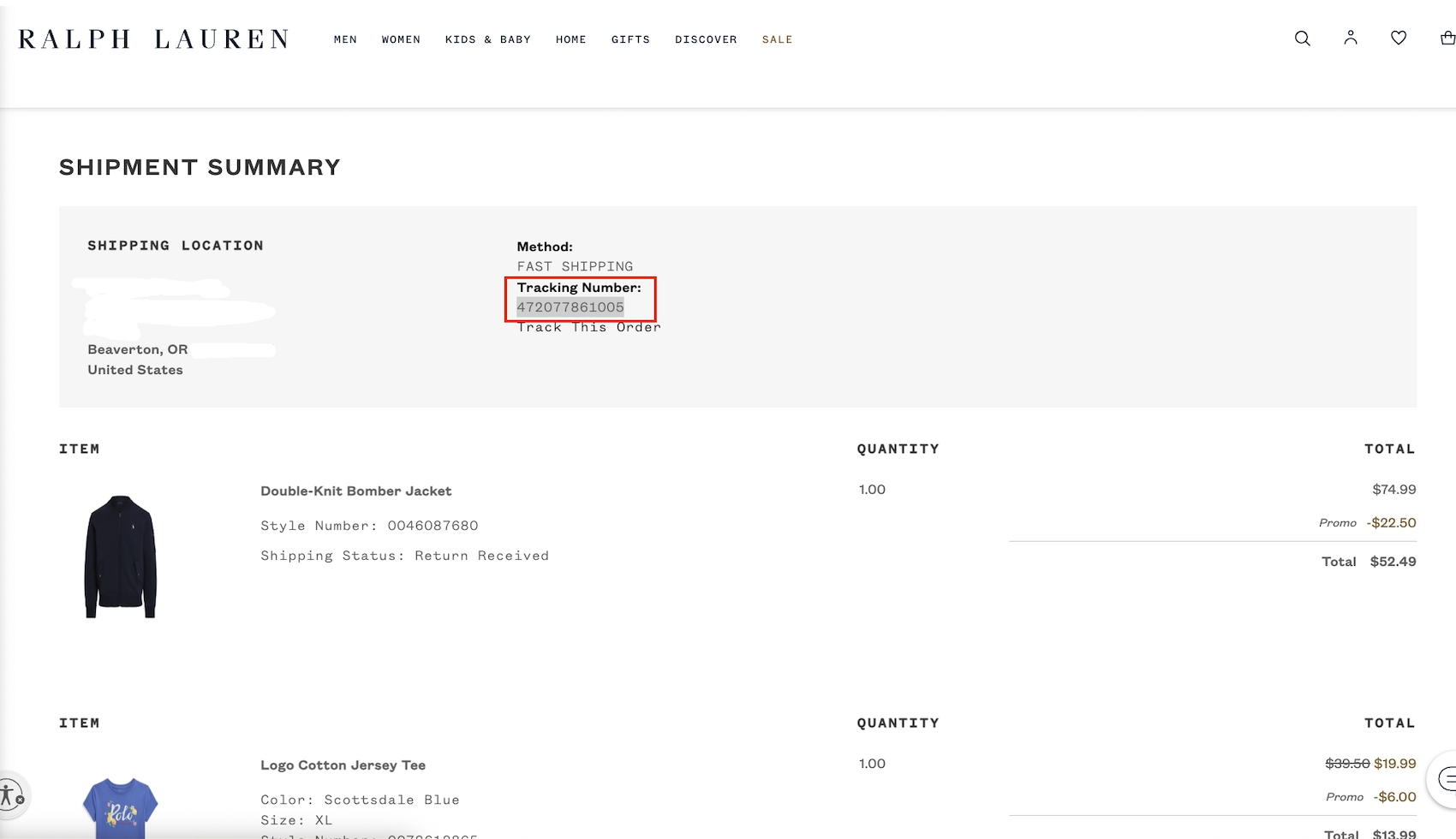Open the Men menu
This screenshot has width=1456, height=839.
(345, 39)
